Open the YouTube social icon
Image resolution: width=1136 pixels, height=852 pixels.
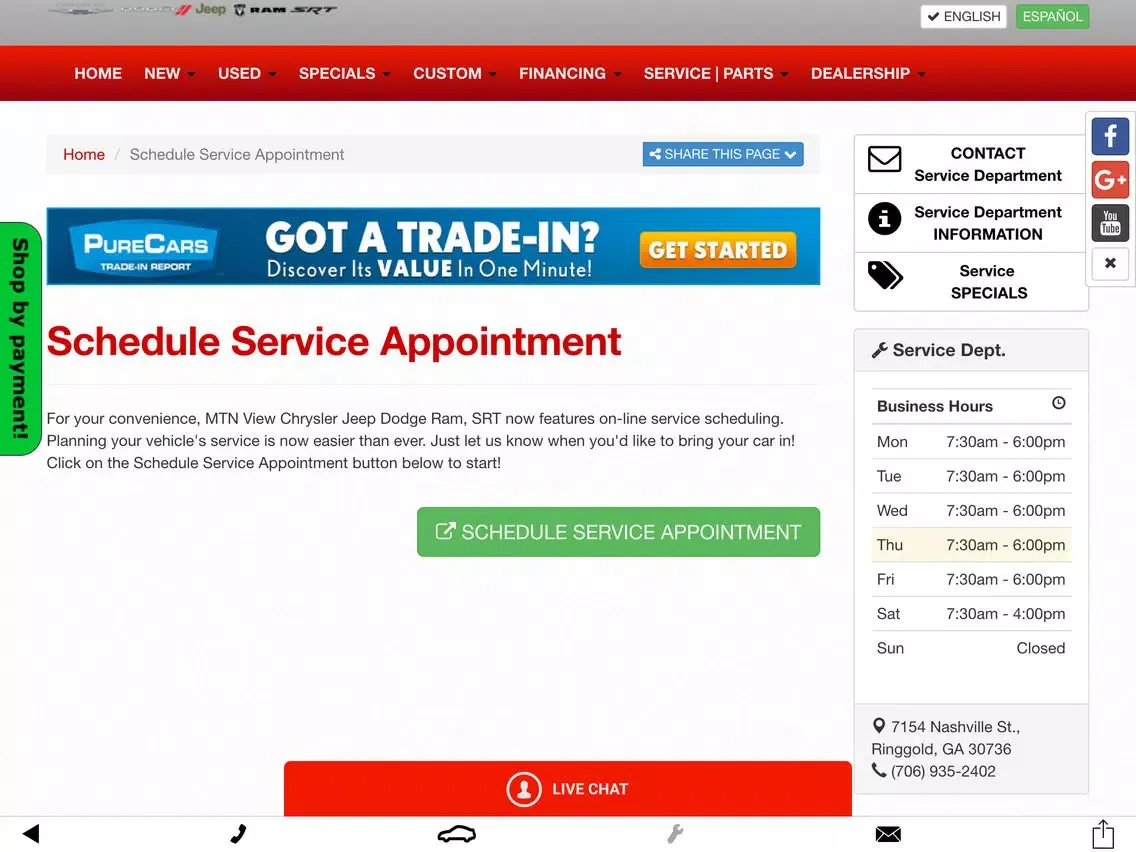[x=1110, y=222]
